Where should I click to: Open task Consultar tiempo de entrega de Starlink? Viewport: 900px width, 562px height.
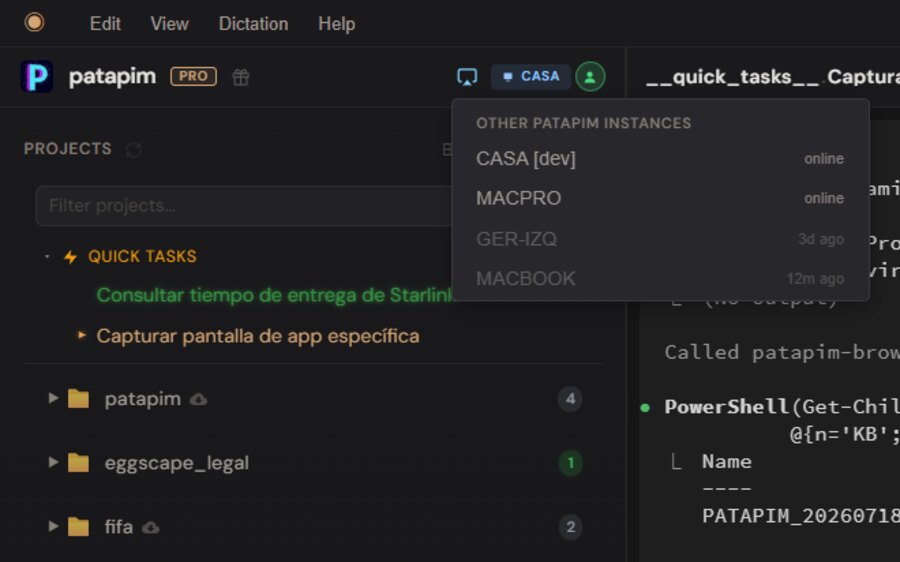click(275, 294)
